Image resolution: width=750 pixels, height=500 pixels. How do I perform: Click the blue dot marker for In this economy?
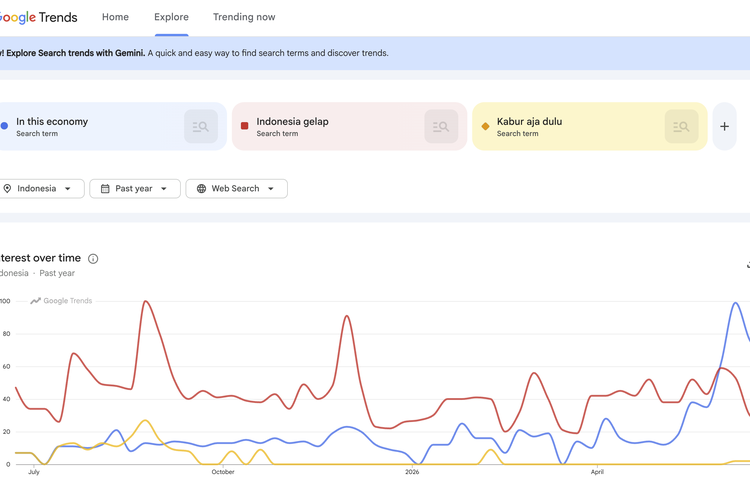pyautogui.click(x=4, y=126)
